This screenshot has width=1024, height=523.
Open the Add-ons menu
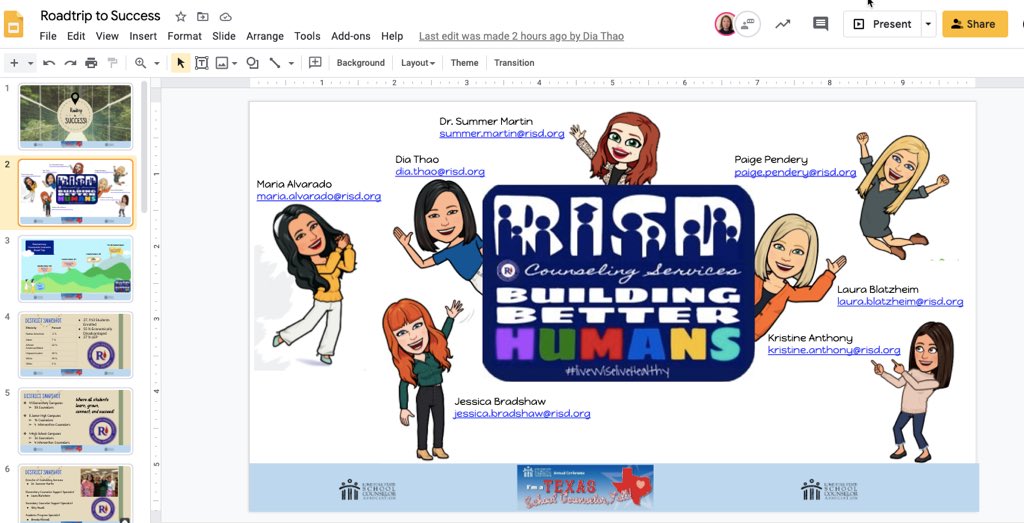[351, 37]
